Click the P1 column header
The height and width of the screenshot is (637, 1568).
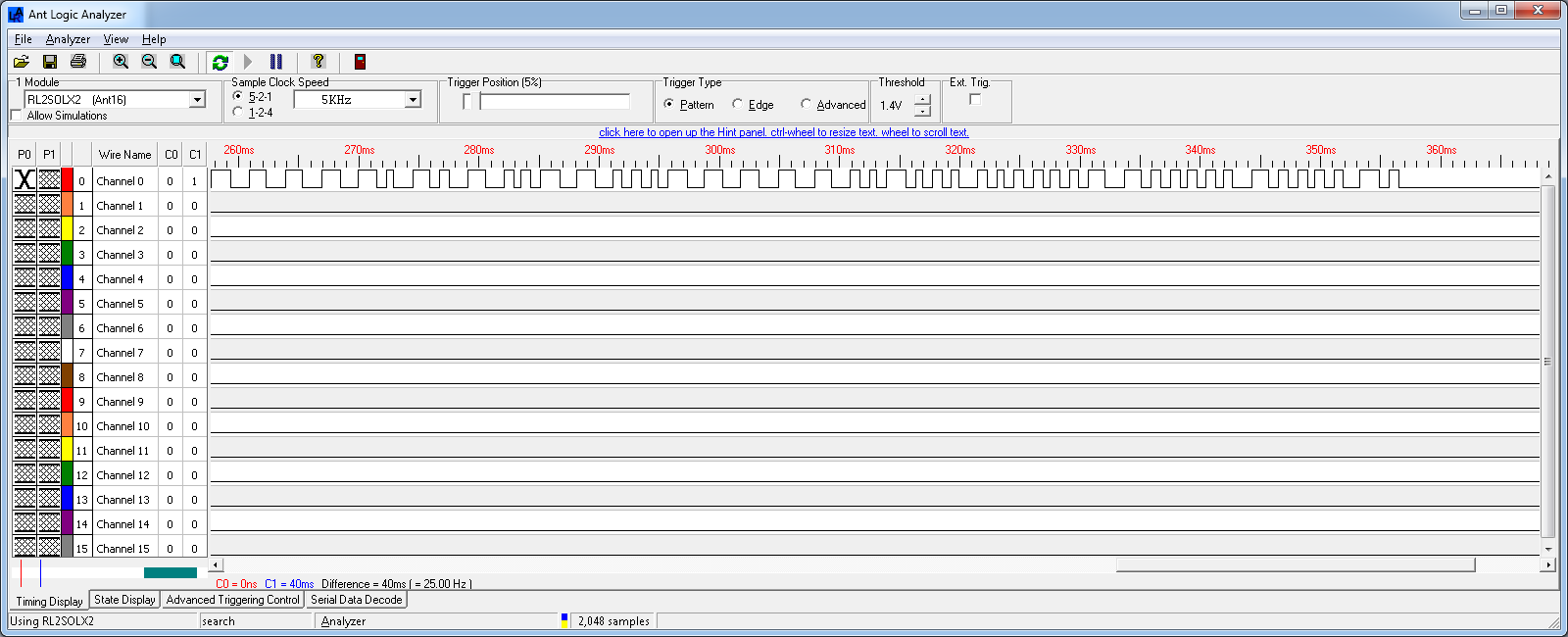(49, 154)
